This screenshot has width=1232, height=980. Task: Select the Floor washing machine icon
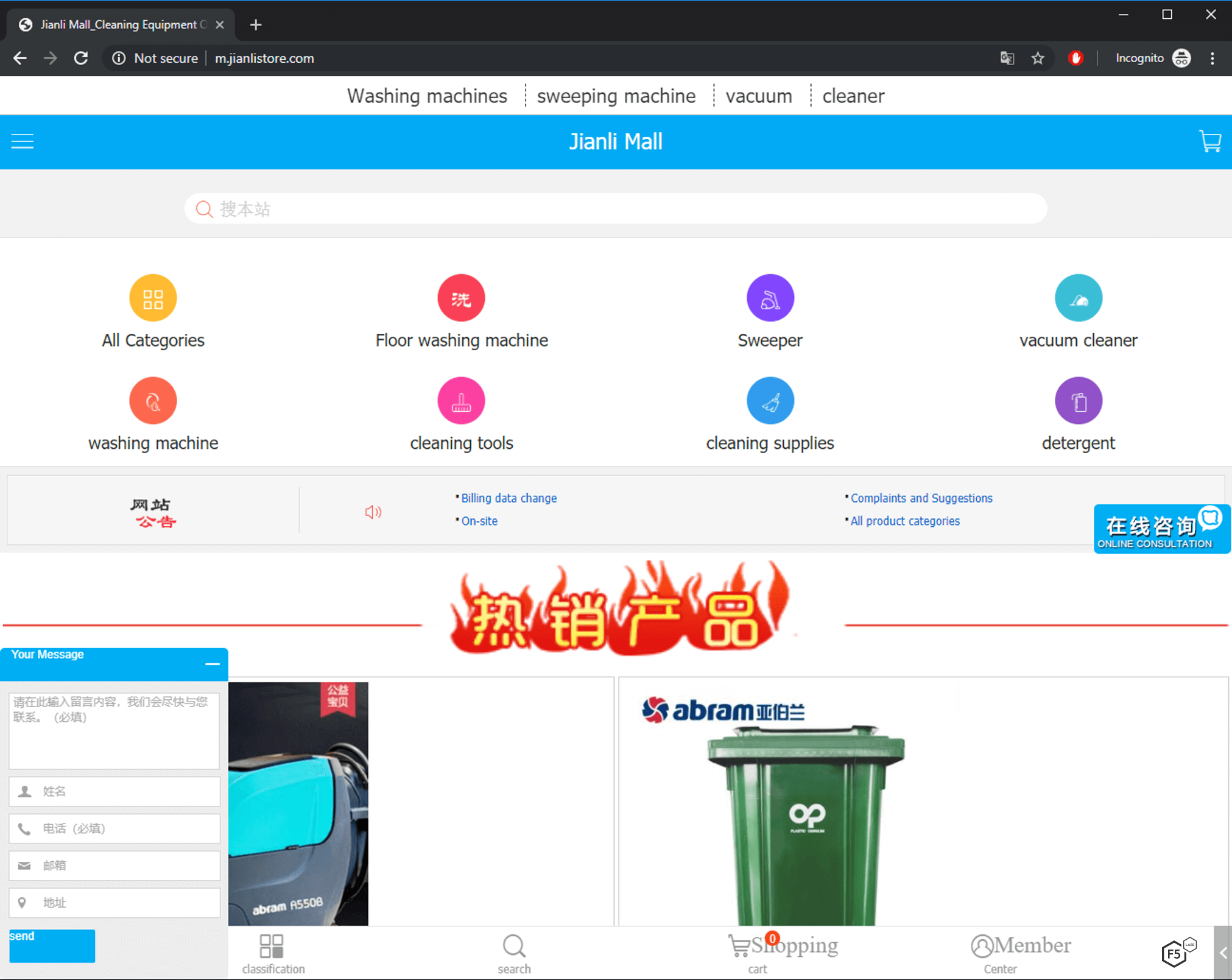click(461, 298)
